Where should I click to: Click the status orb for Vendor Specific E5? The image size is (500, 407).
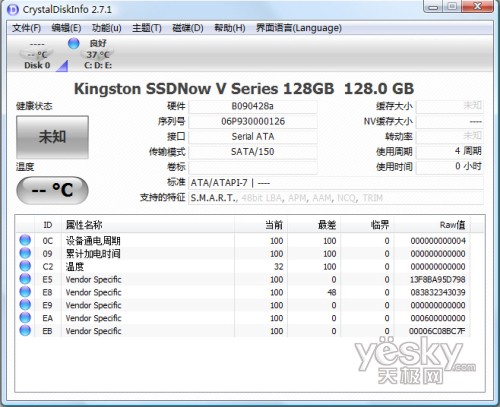pyautogui.click(x=25, y=279)
